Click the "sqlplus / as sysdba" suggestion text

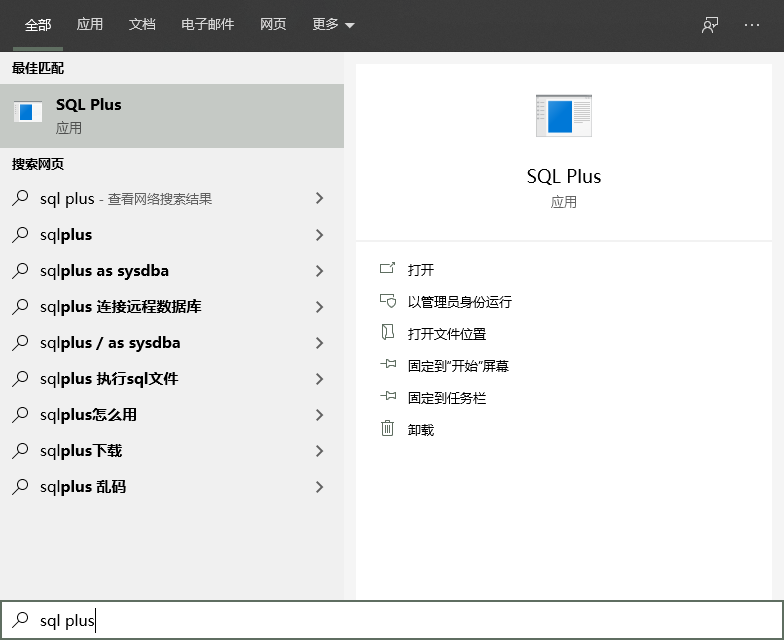pyautogui.click(x=110, y=342)
